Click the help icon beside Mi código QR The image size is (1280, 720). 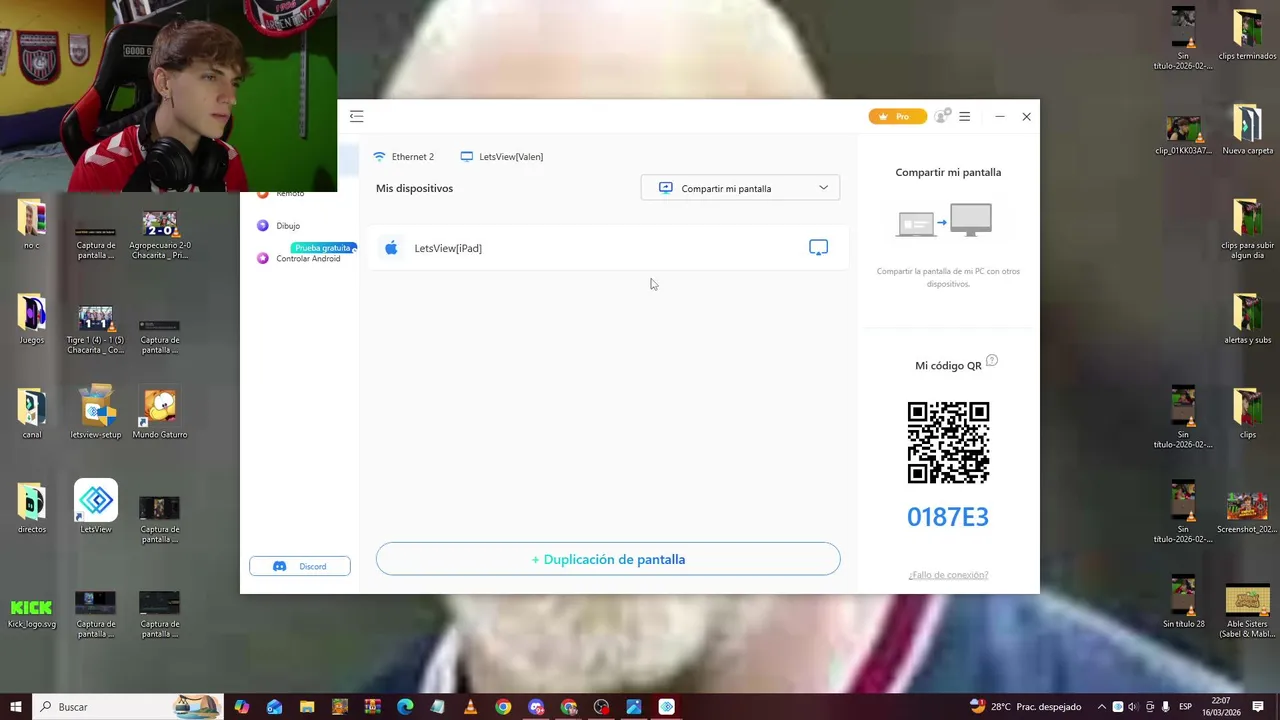pyautogui.click(x=992, y=361)
